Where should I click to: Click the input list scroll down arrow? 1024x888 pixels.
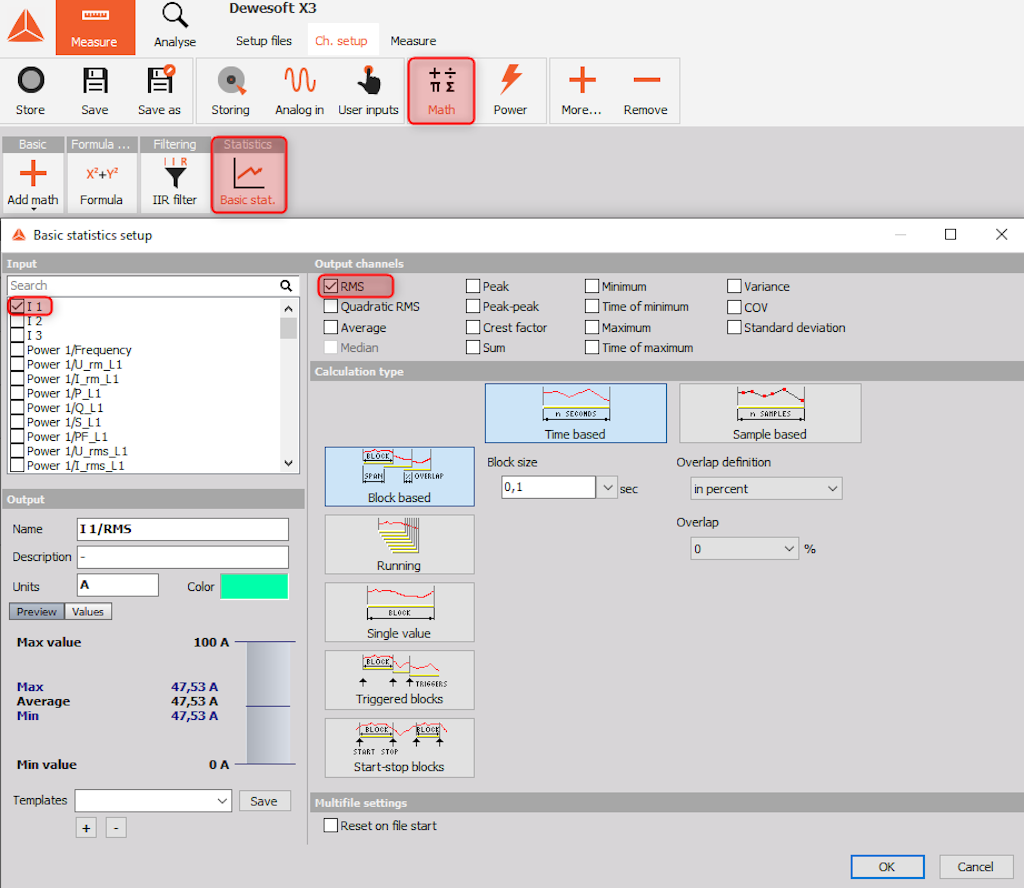click(289, 463)
